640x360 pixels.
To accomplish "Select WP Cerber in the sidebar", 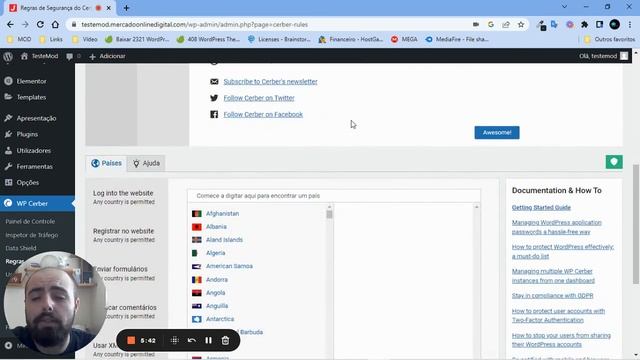I will tap(37, 203).
